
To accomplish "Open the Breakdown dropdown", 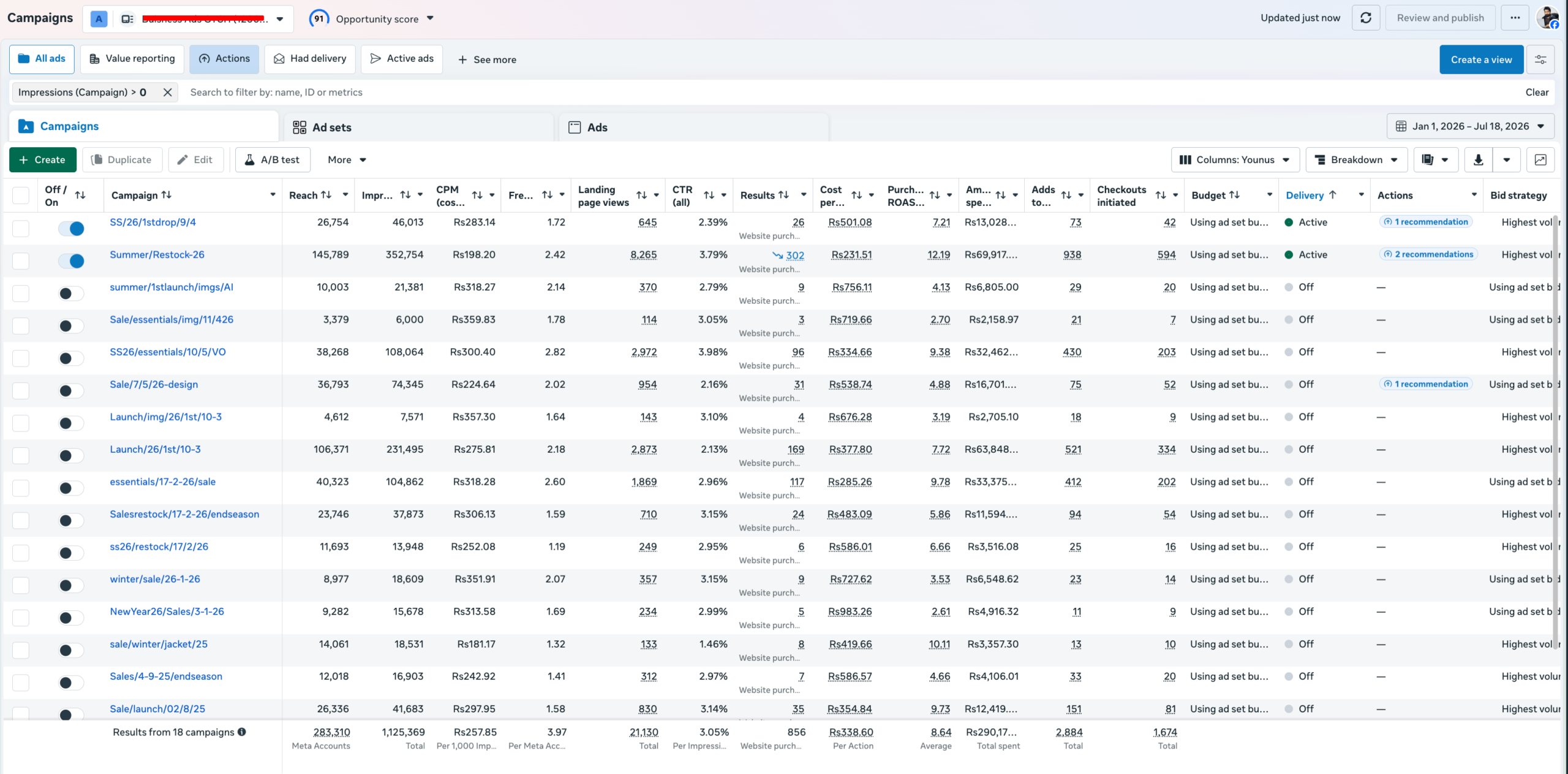I will pos(1356,160).
